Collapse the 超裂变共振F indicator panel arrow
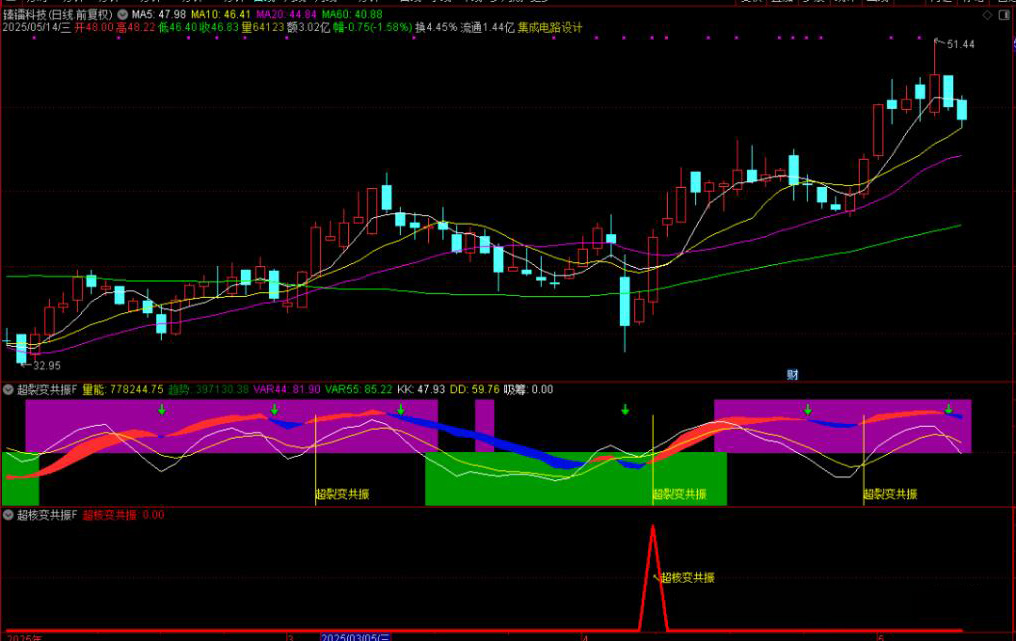Image resolution: width=1016 pixels, height=641 pixels. [x=9, y=389]
